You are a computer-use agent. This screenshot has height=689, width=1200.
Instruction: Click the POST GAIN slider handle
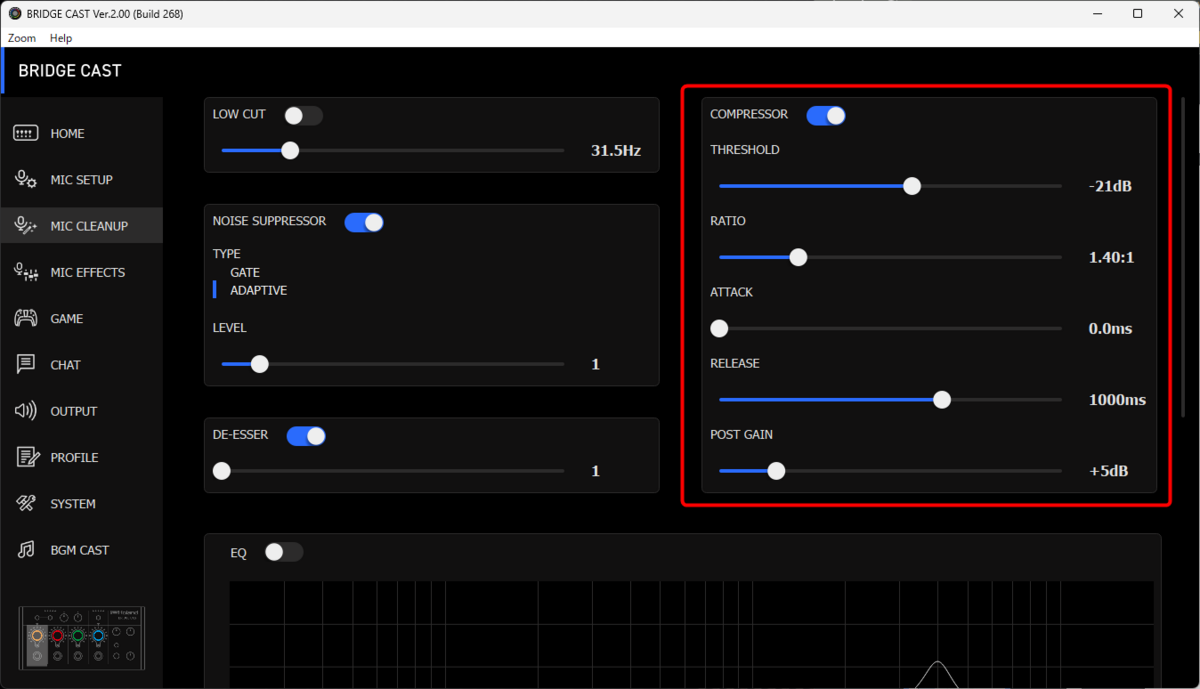776,471
